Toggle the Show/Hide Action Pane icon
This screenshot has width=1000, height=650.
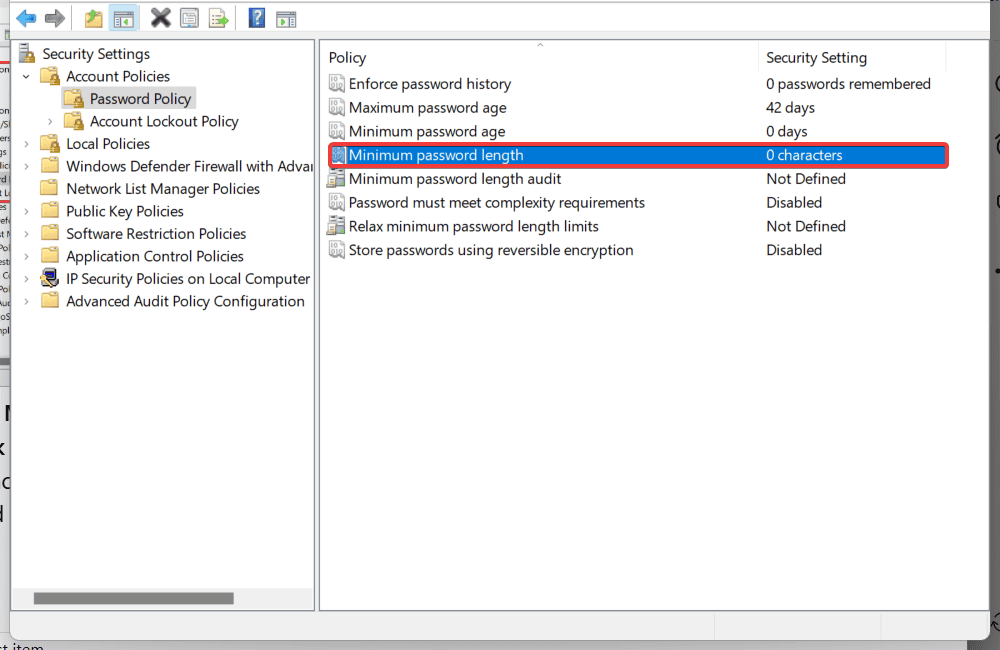286,19
